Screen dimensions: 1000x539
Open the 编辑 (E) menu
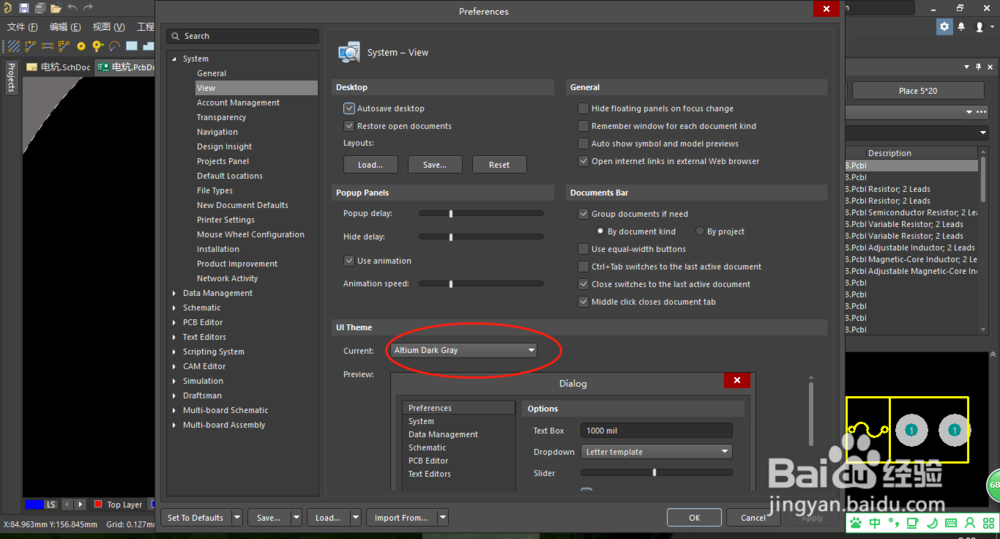click(x=65, y=27)
